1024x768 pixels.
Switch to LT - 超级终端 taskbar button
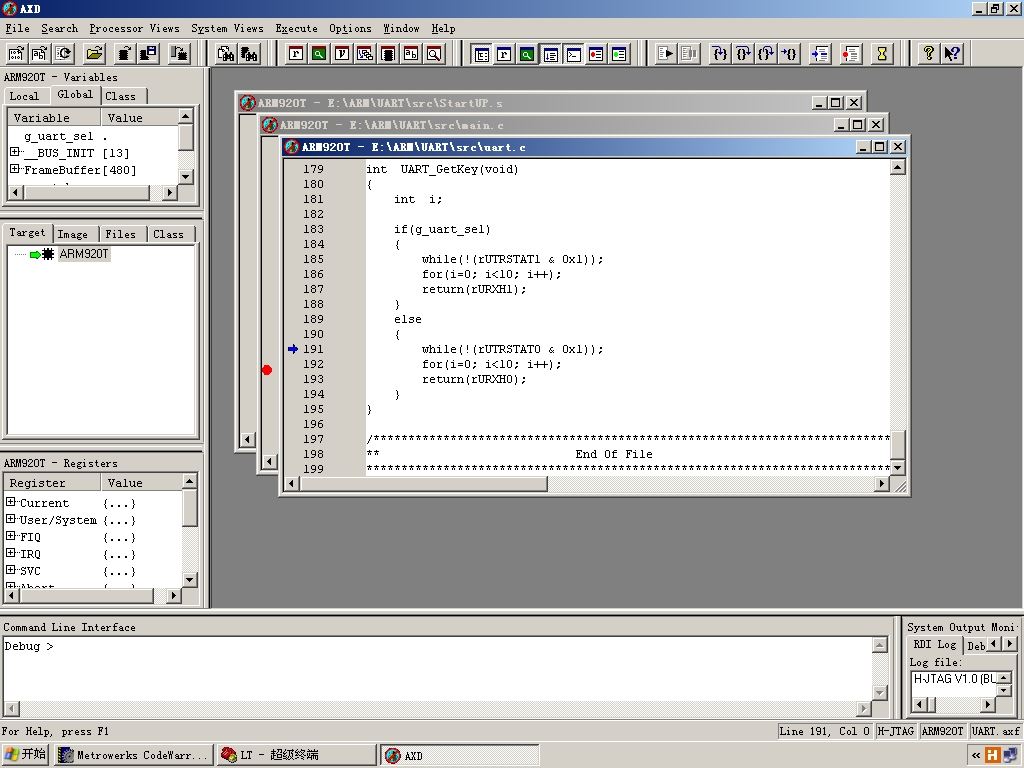click(x=297, y=755)
